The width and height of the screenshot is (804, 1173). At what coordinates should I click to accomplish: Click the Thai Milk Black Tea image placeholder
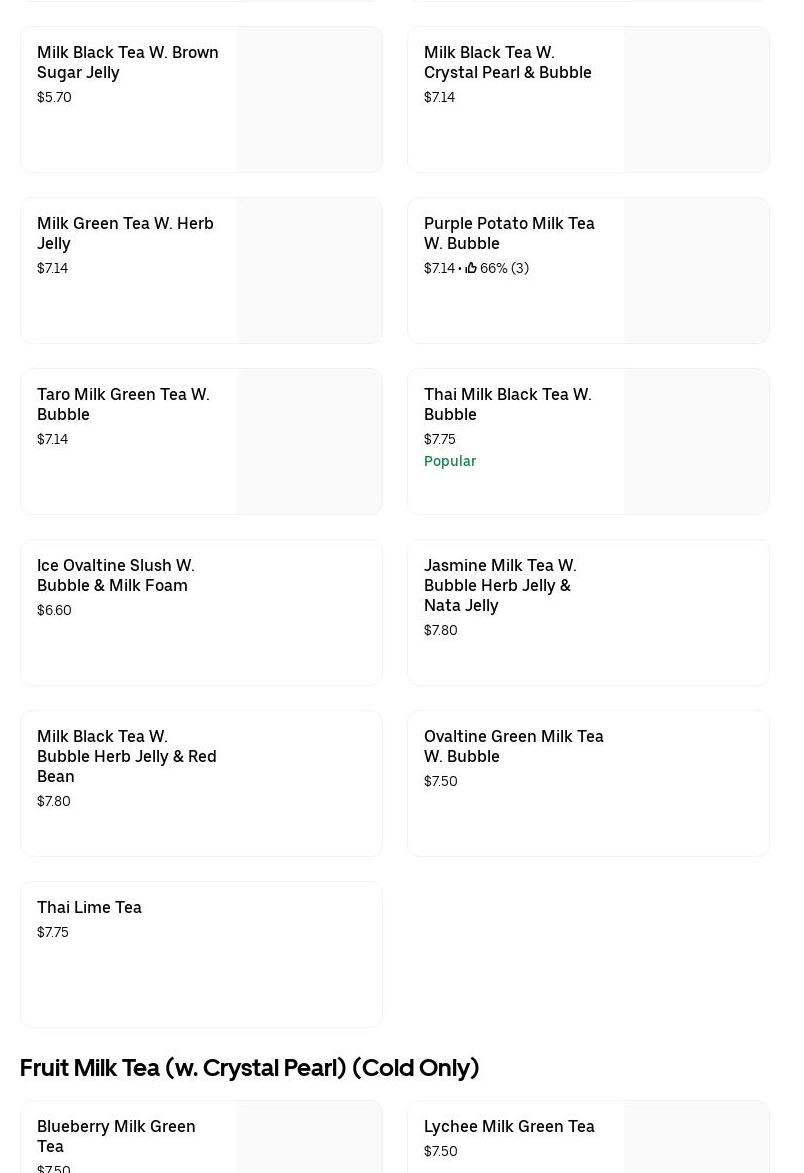tap(697, 442)
